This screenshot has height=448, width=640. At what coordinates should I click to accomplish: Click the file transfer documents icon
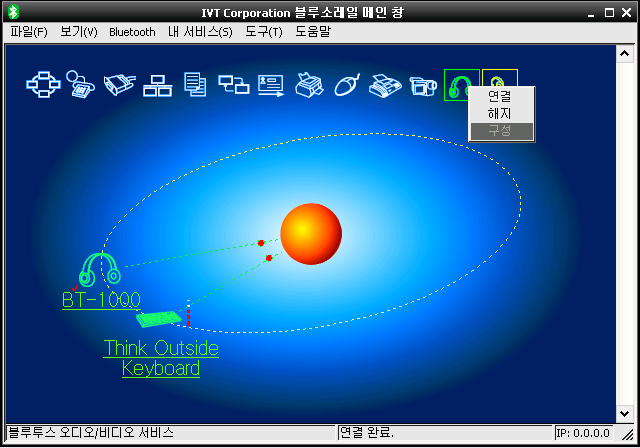tap(195, 84)
